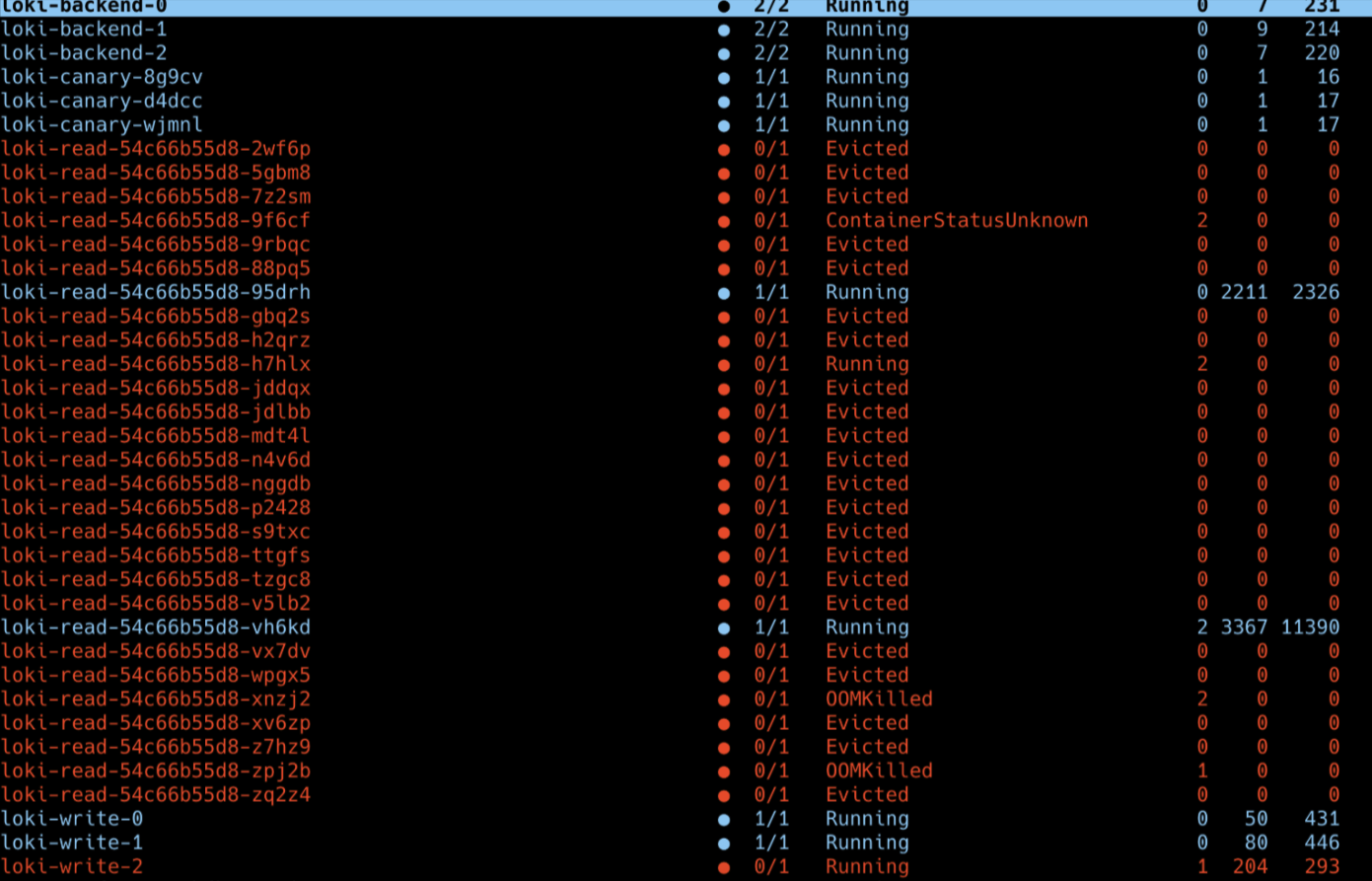This screenshot has height=881, width=1372.
Task: Click the blue status dot for loki-canary-8g9cv
Action: click(x=724, y=78)
